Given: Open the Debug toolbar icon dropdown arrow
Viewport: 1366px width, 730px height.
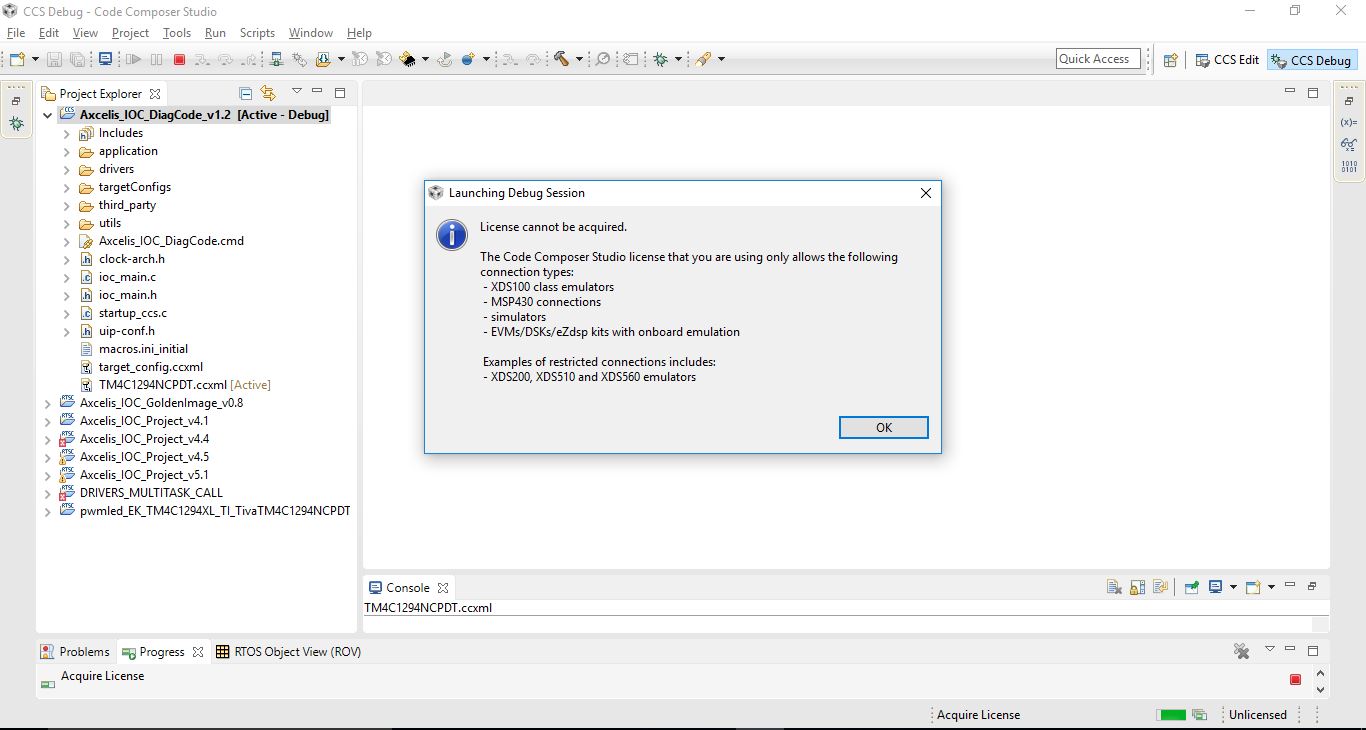Looking at the screenshot, I should click(x=678, y=60).
